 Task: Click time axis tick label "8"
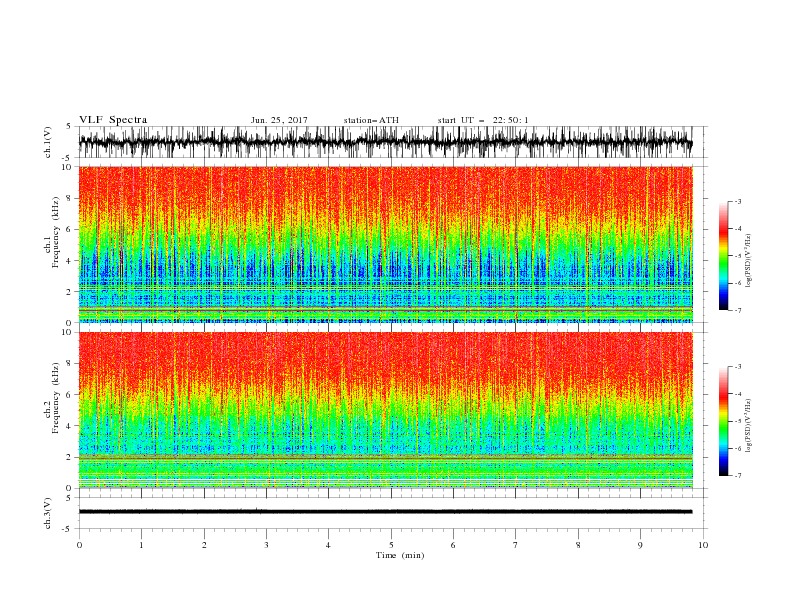click(578, 545)
